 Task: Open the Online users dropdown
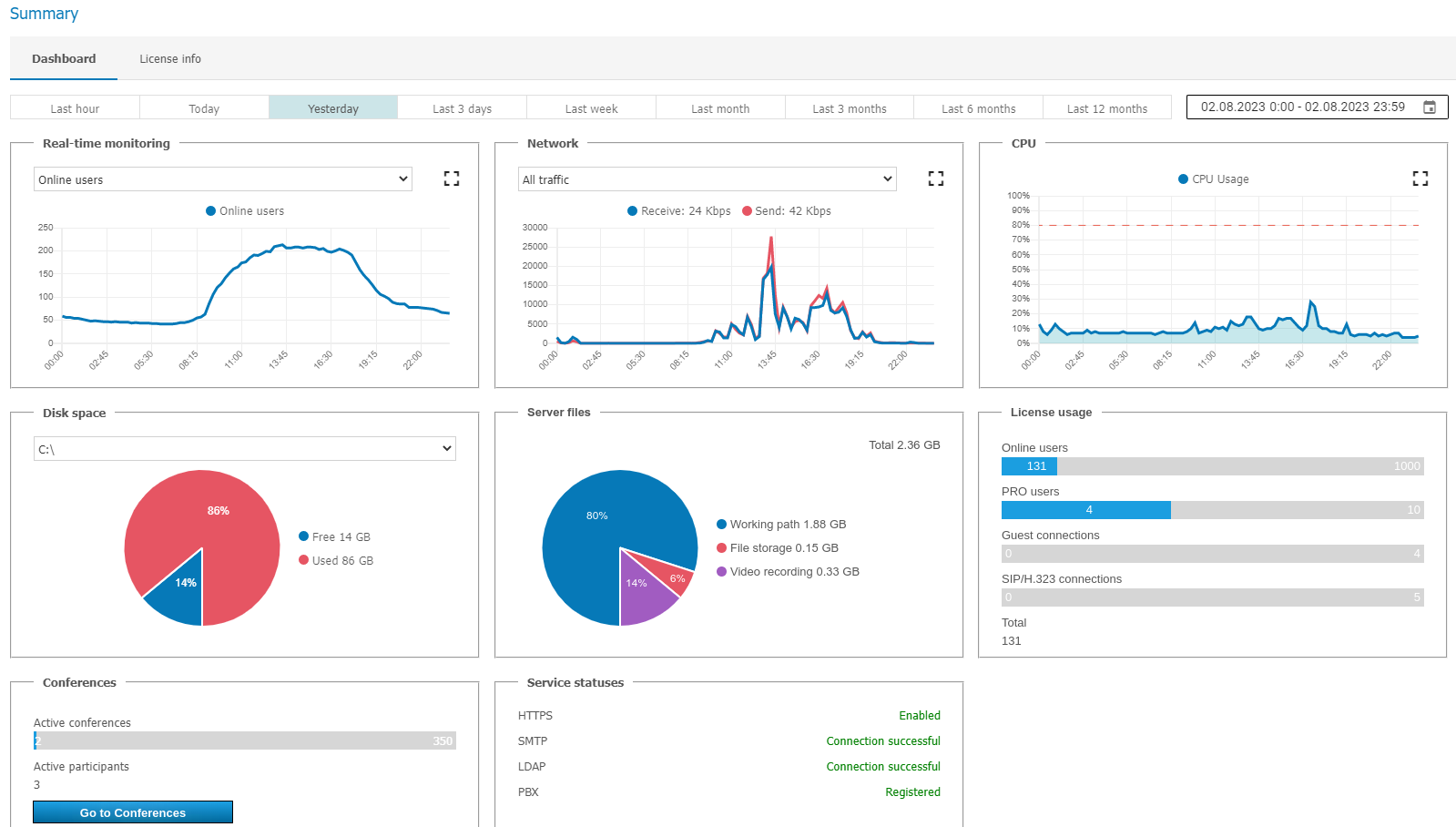223,179
